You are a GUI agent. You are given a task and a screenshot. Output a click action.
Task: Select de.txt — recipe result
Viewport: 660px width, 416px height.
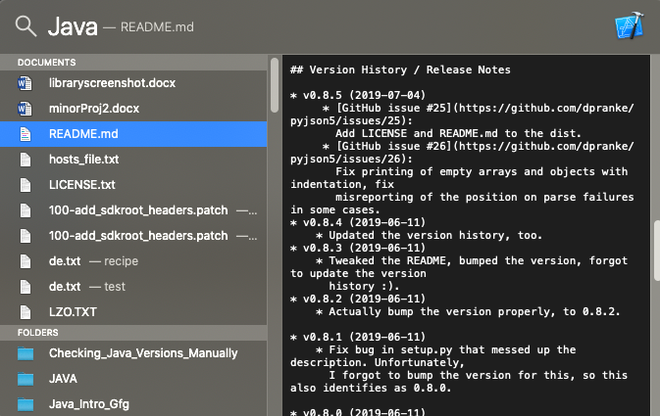pos(133,261)
